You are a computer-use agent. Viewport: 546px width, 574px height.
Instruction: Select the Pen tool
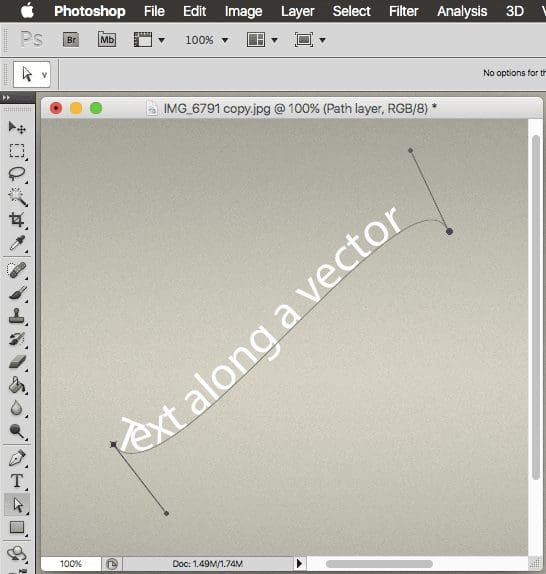[x=17, y=458]
